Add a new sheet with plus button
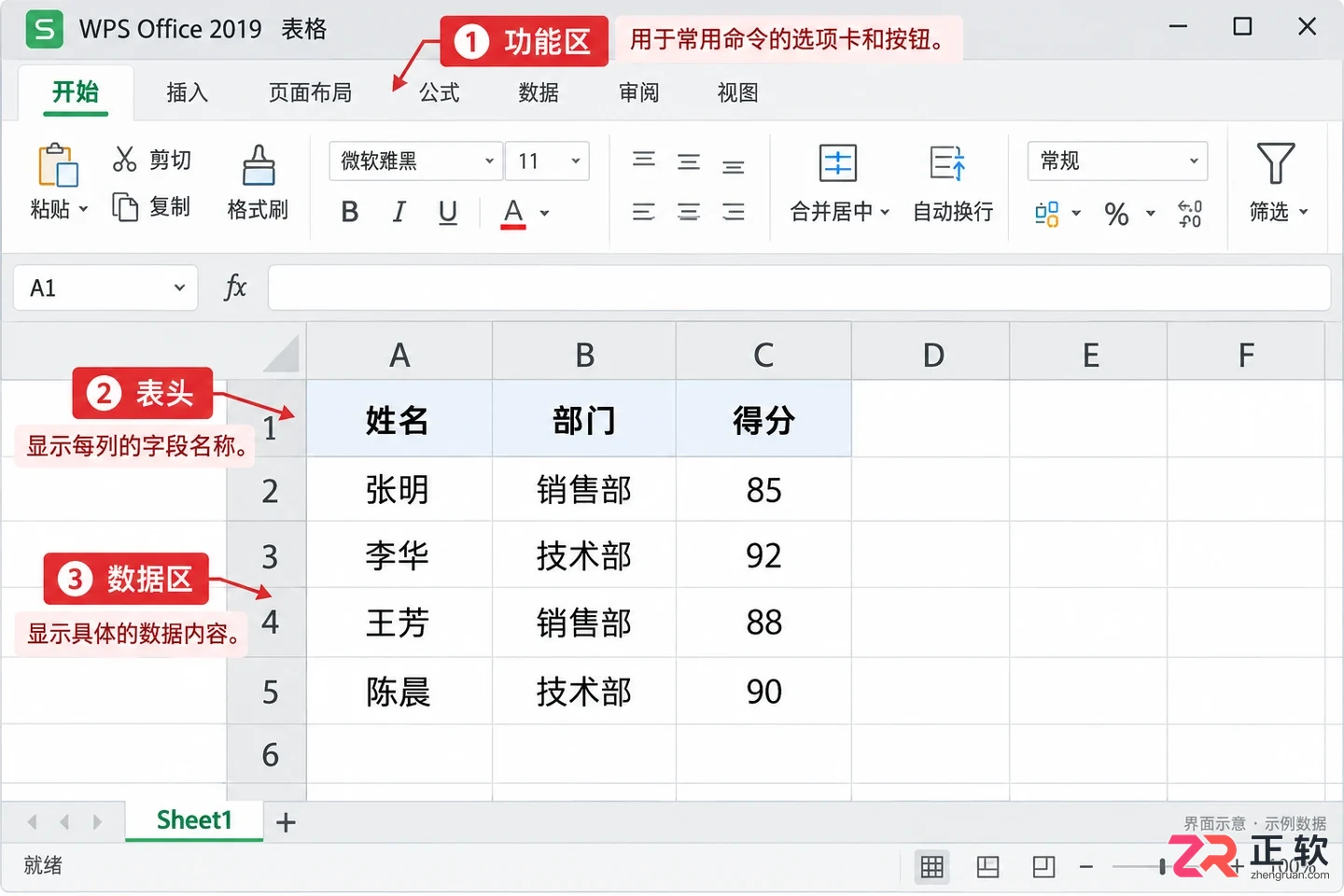Image resolution: width=1344 pixels, height=896 pixels. tap(287, 822)
